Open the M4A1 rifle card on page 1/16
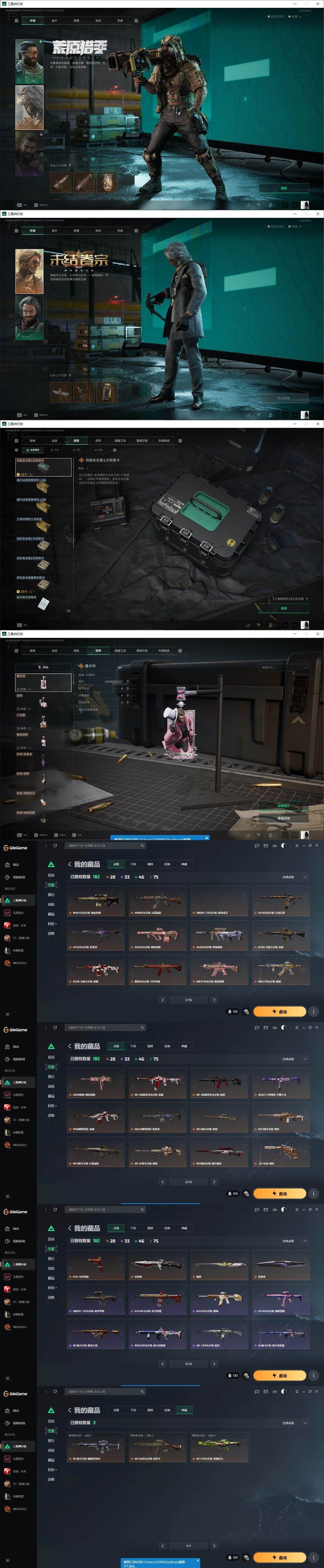The width and height of the screenshot is (324, 1568). [96, 902]
